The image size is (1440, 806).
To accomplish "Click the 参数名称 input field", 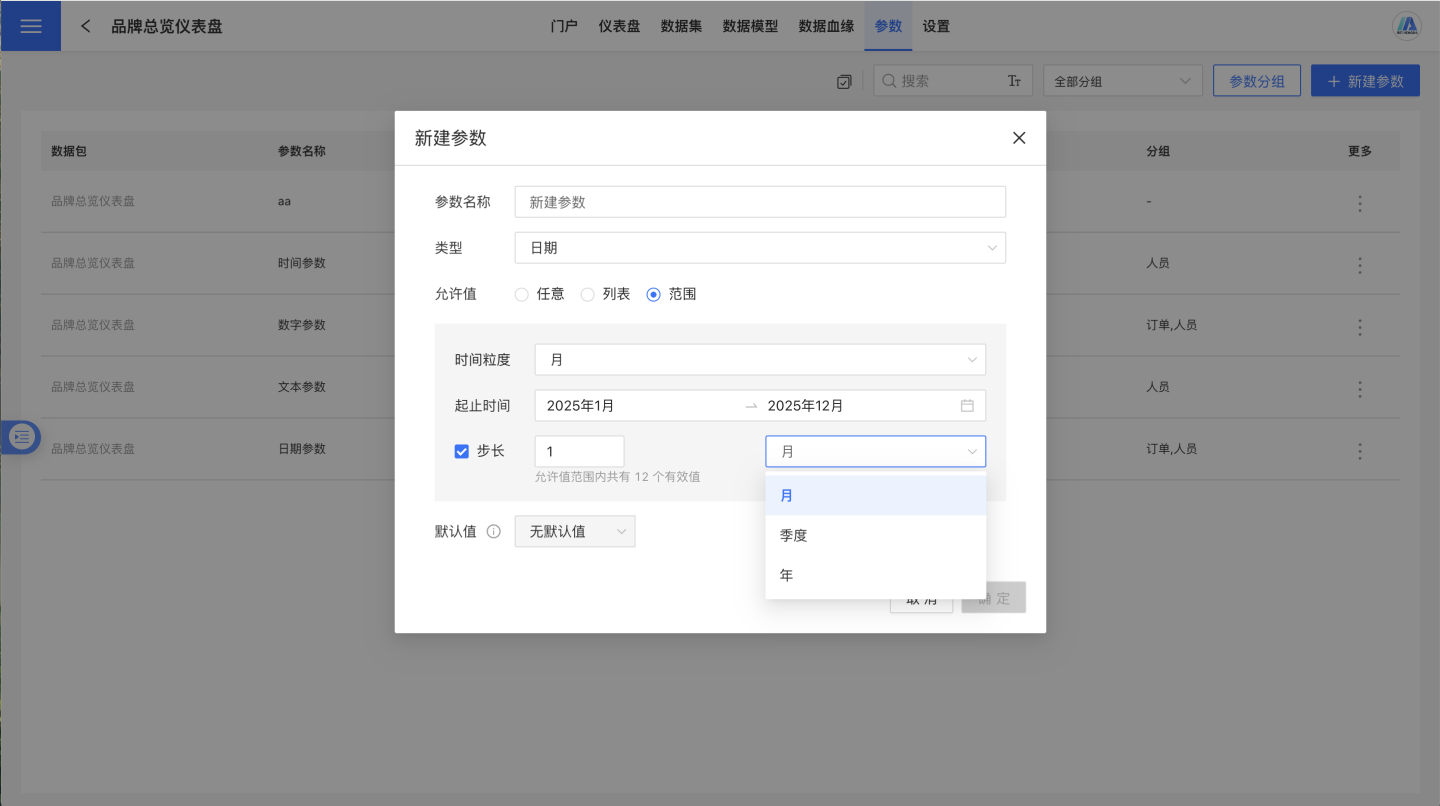I will 760,202.
